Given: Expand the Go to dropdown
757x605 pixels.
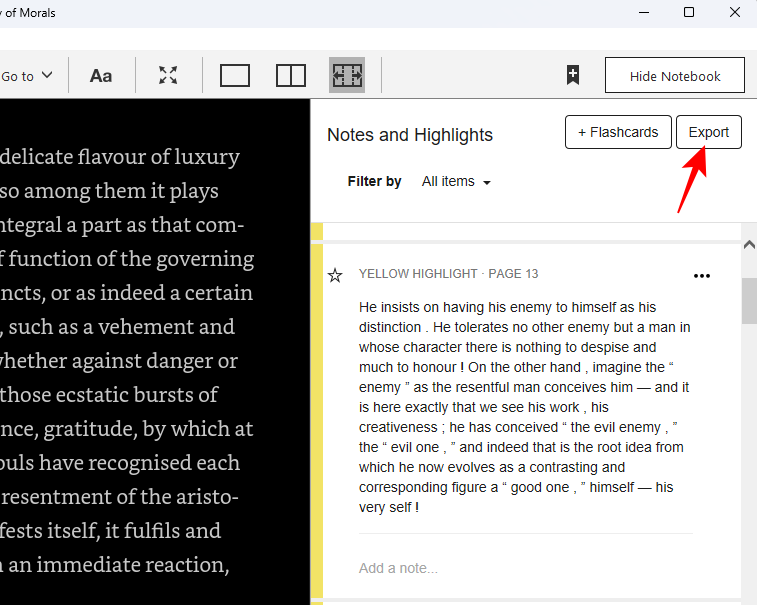Looking at the screenshot, I should [x=27, y=76].
